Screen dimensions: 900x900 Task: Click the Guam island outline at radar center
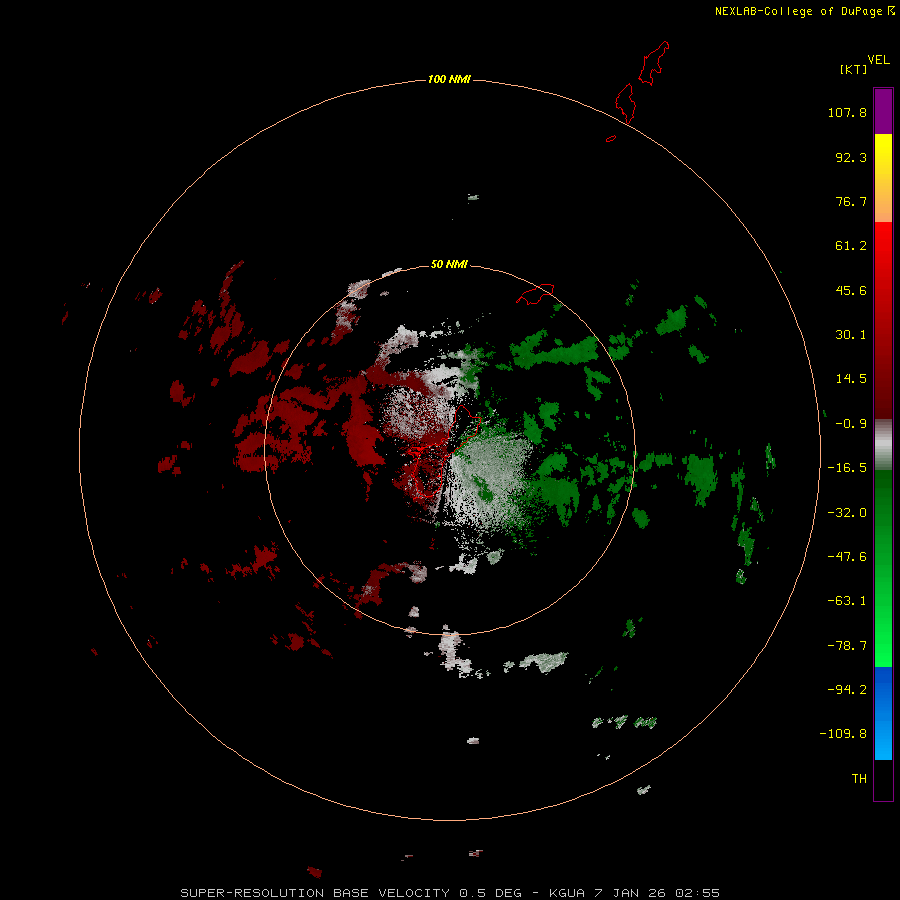(x=445, y=452)
